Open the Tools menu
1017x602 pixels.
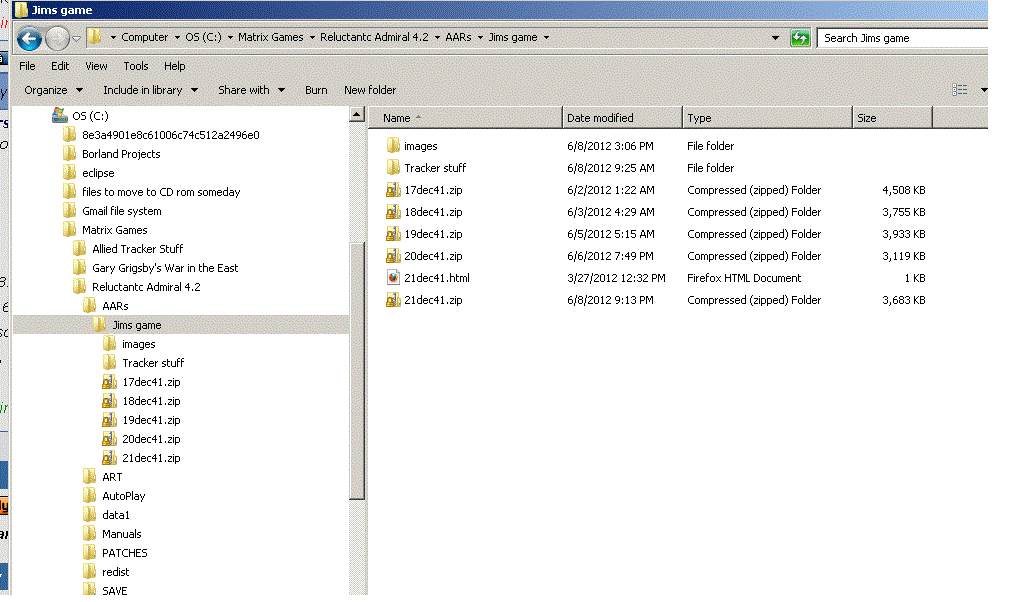click(136, 66)
